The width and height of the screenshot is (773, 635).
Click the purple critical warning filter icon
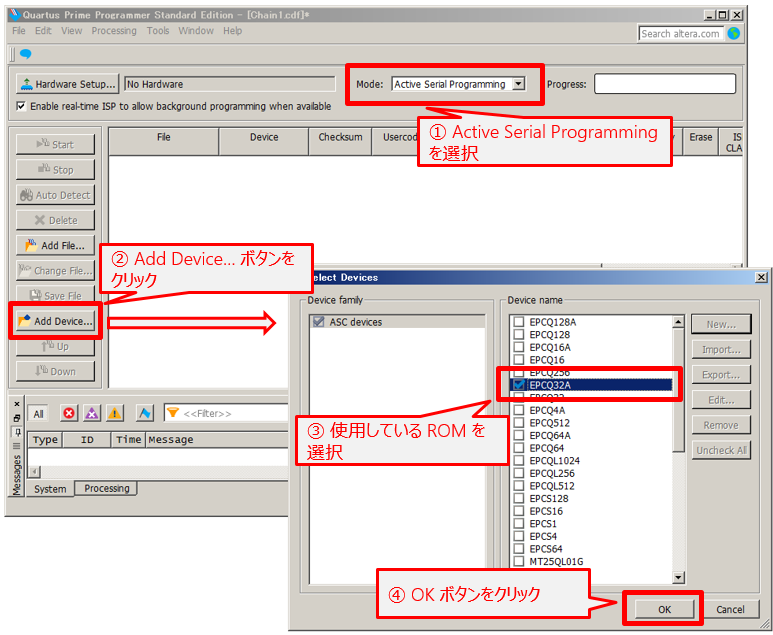point(92,413)
